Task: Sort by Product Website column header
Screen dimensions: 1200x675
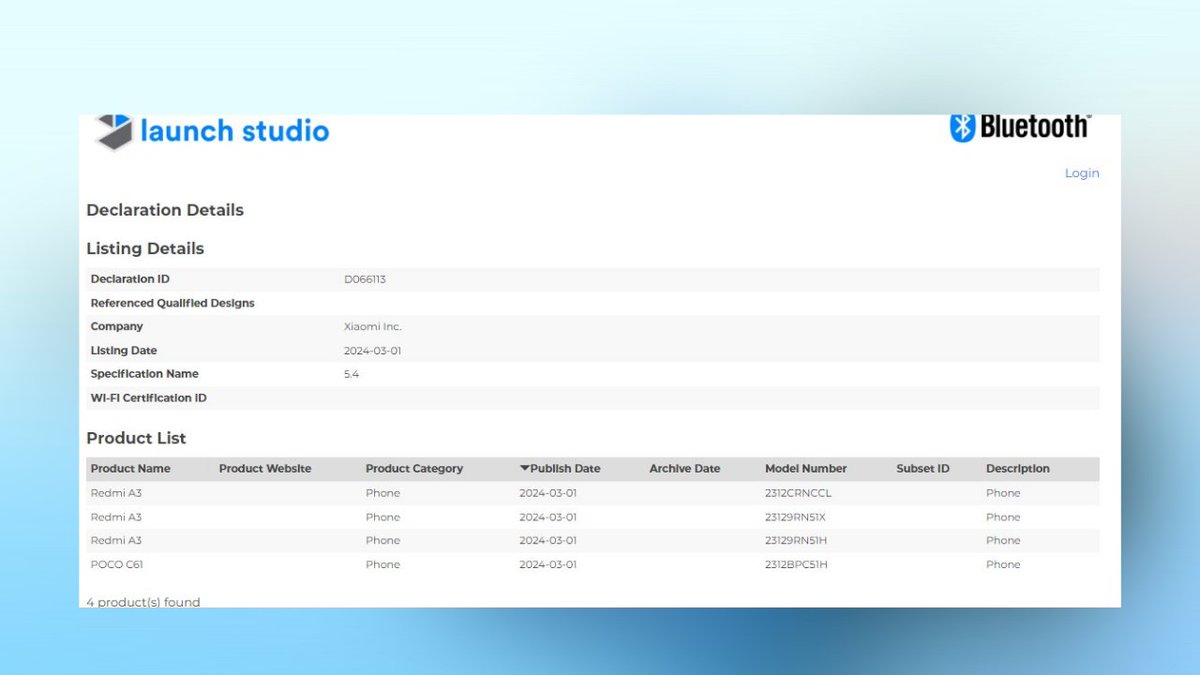Action: point(265,468)
